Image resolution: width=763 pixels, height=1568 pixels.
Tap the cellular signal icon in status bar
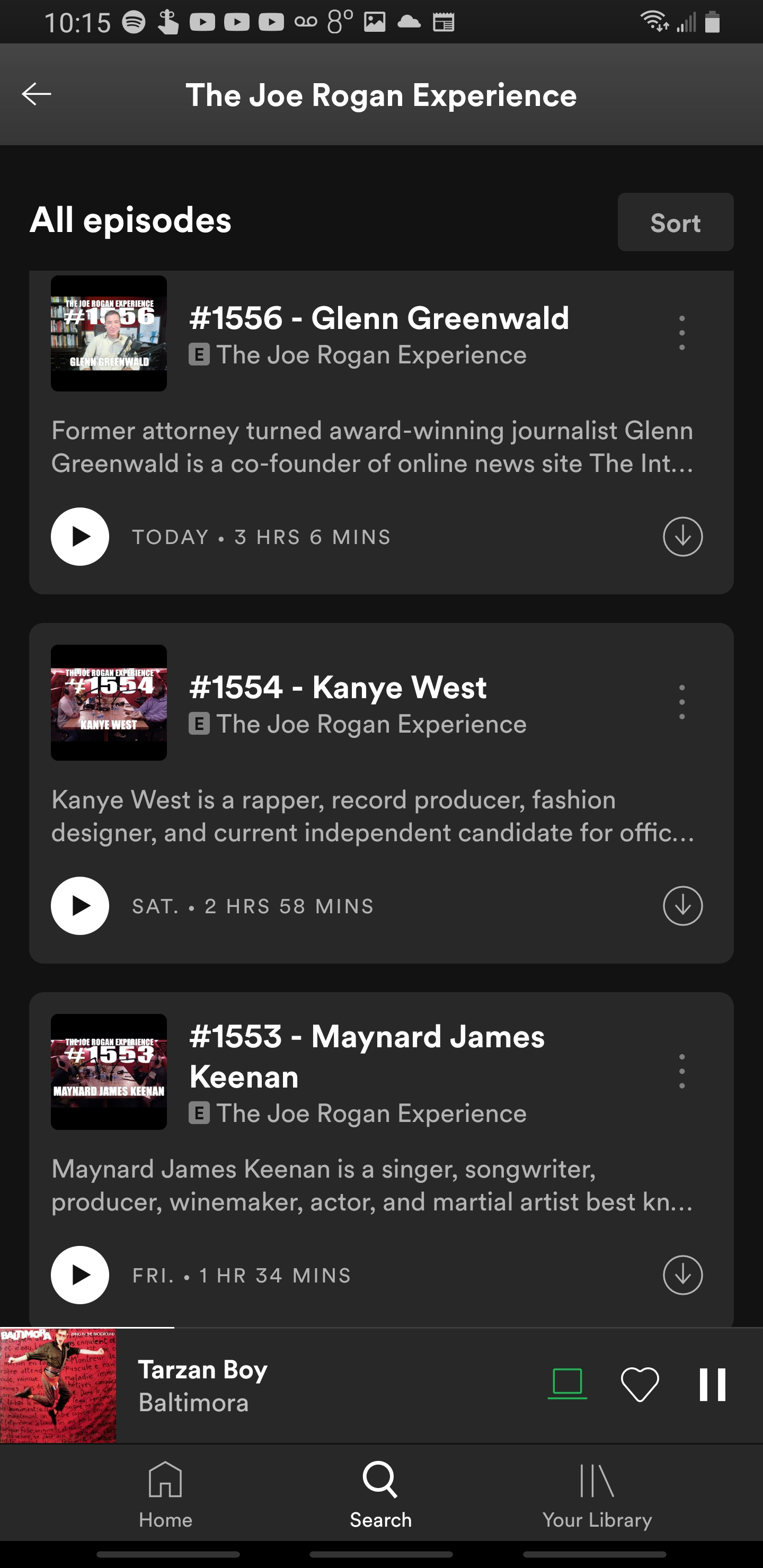coord(686,22)
